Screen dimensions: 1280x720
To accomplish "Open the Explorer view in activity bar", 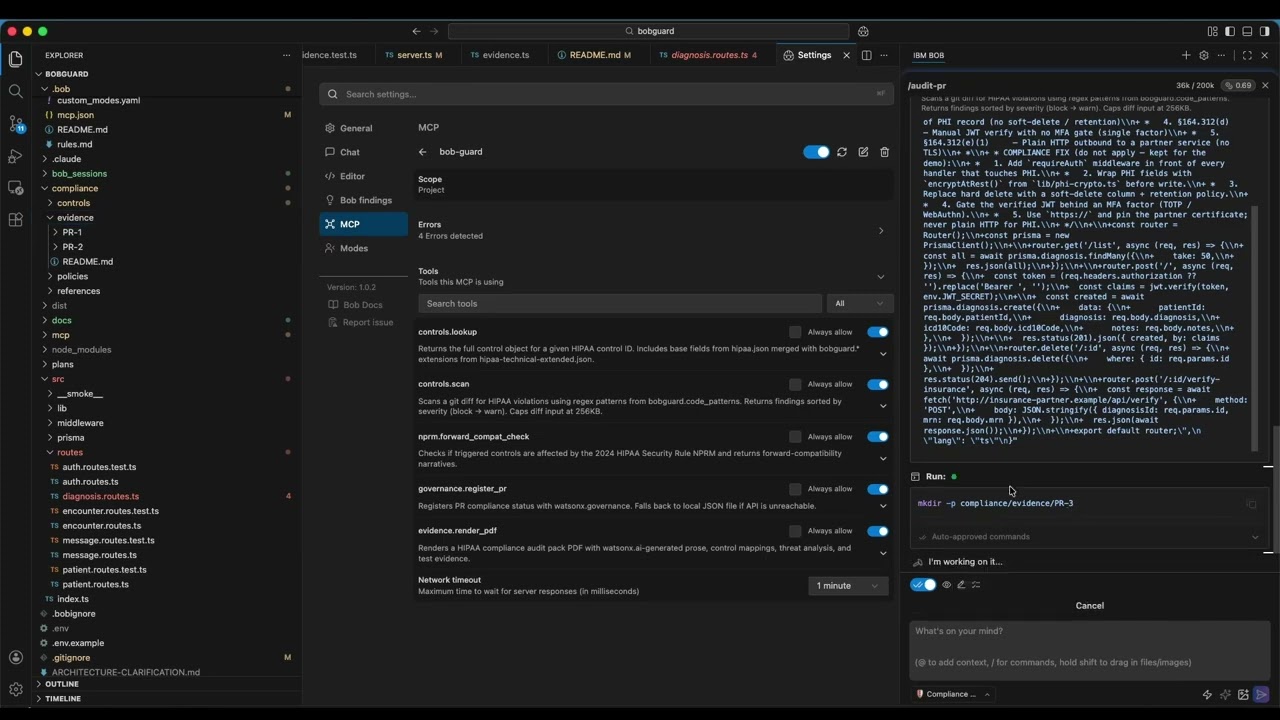I will pyautogui.click(x=16, y=60).
